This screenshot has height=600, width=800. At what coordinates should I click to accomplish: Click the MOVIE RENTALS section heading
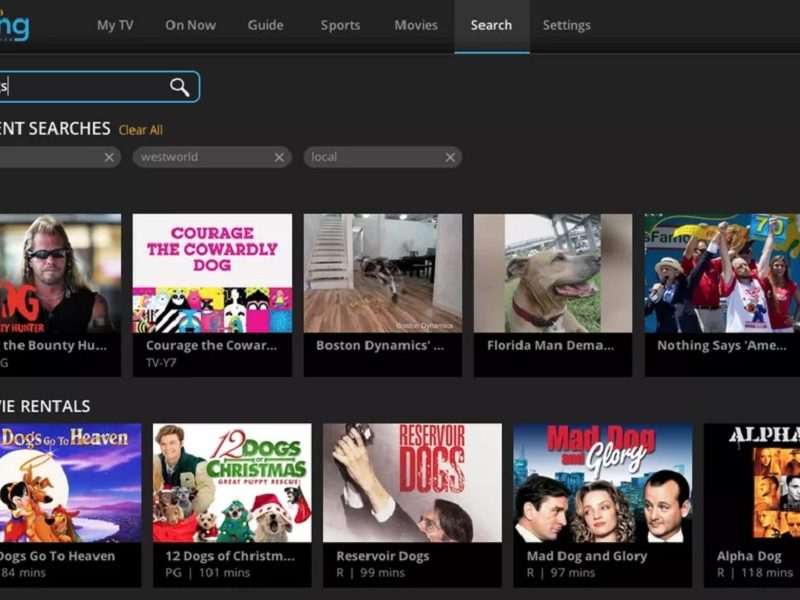45,406
